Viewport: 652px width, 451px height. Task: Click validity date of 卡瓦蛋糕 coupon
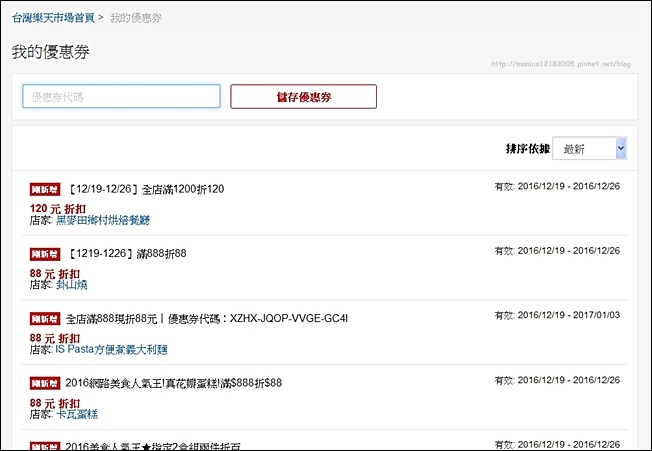point(557,380)
